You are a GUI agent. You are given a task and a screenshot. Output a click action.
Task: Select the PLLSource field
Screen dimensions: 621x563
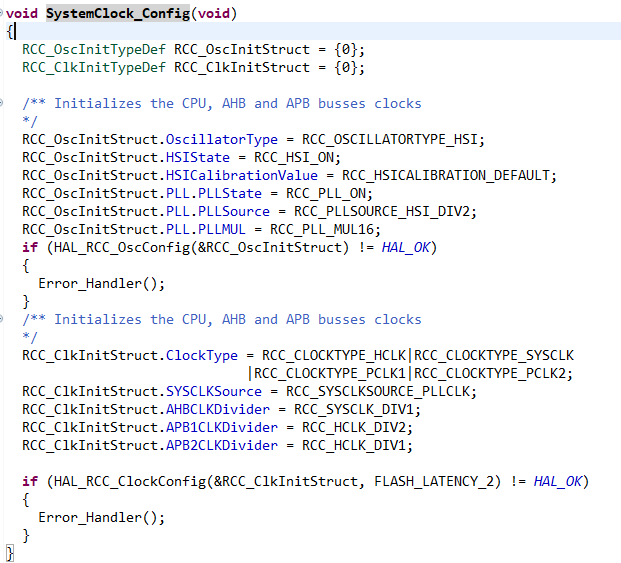[x=234, y=211]
